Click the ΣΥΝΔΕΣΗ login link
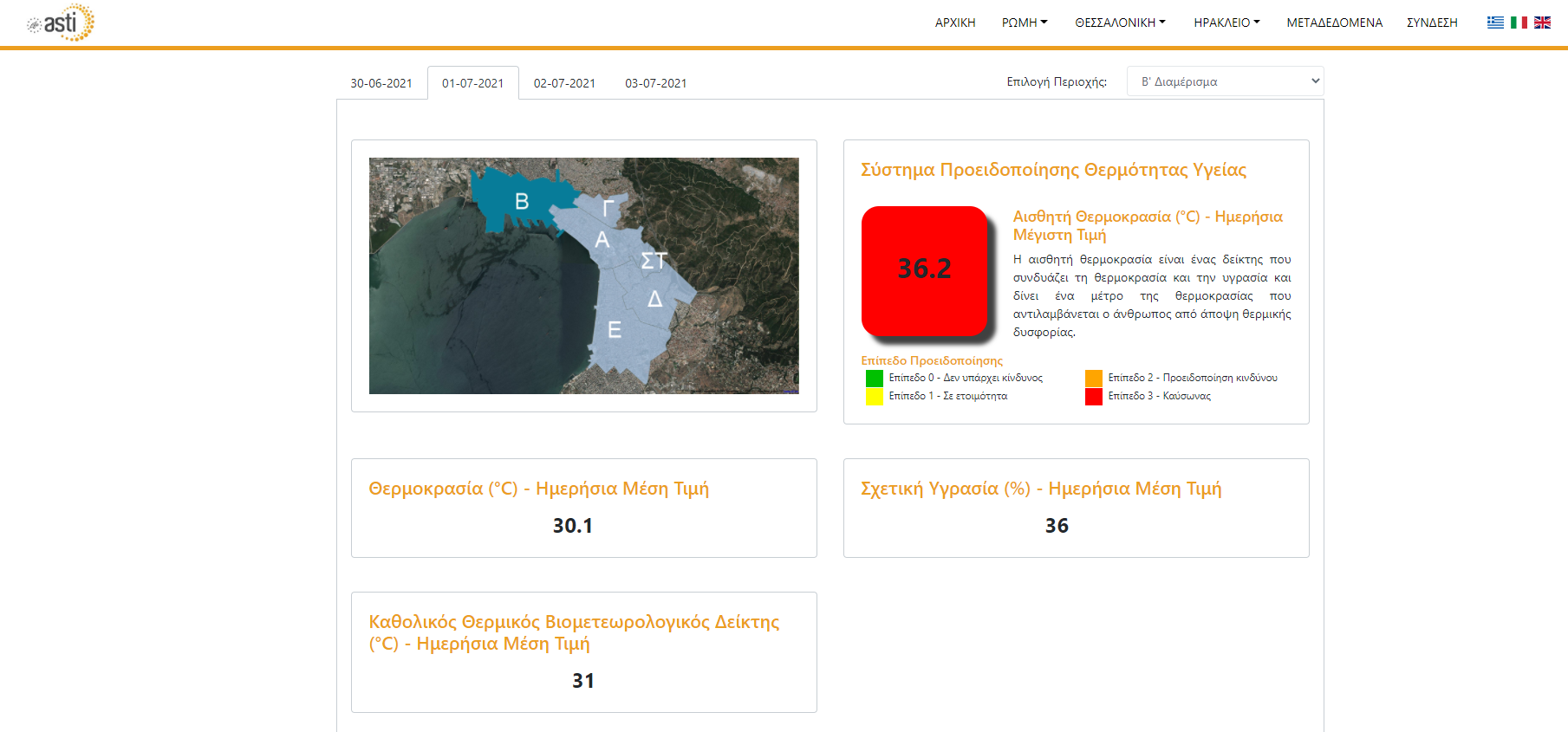Image resolution: width=1568 pixels, height=732 pixels. point(1432,23)
